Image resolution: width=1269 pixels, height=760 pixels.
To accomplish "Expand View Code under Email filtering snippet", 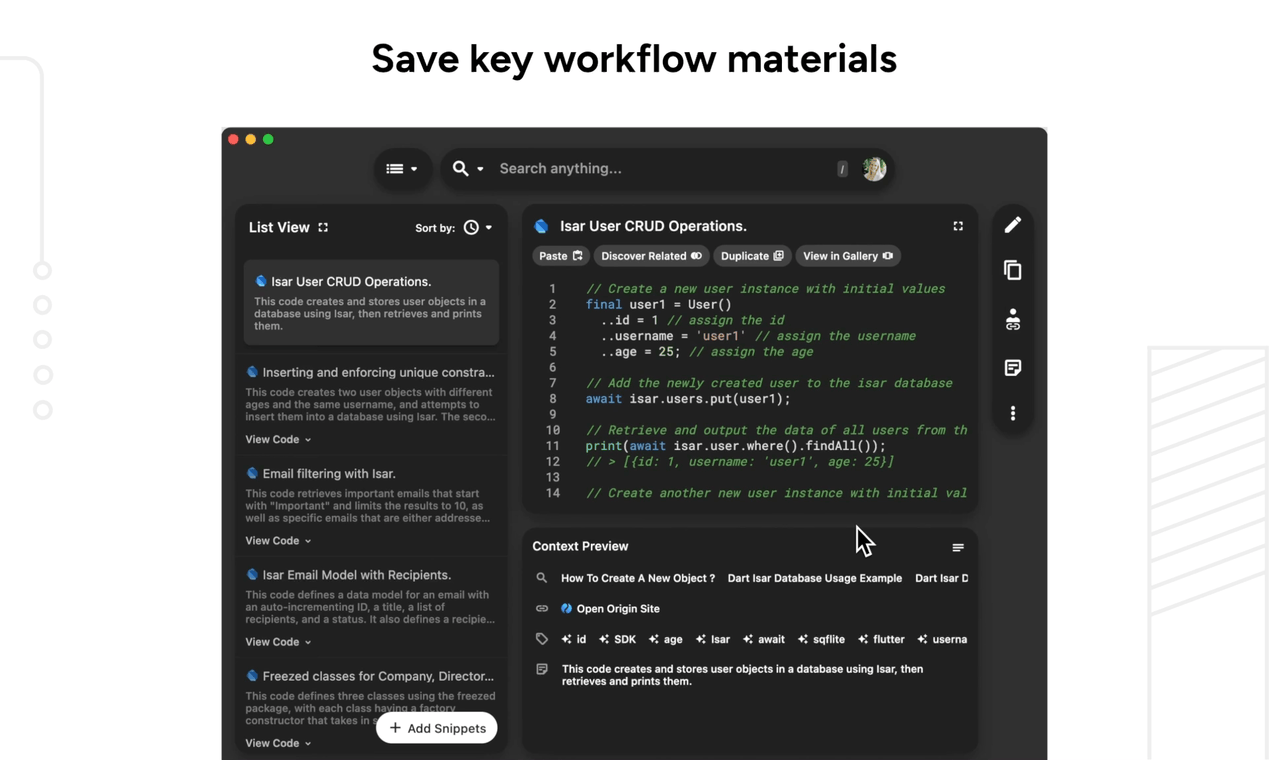I will coord(278,541).
